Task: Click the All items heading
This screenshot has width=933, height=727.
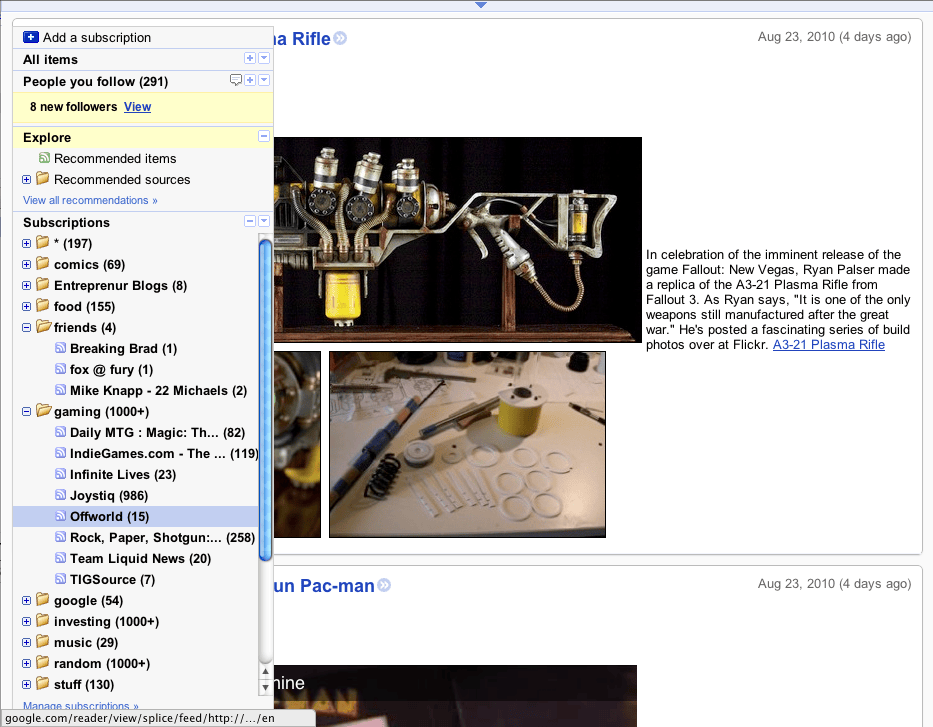Action: [51, 59]
